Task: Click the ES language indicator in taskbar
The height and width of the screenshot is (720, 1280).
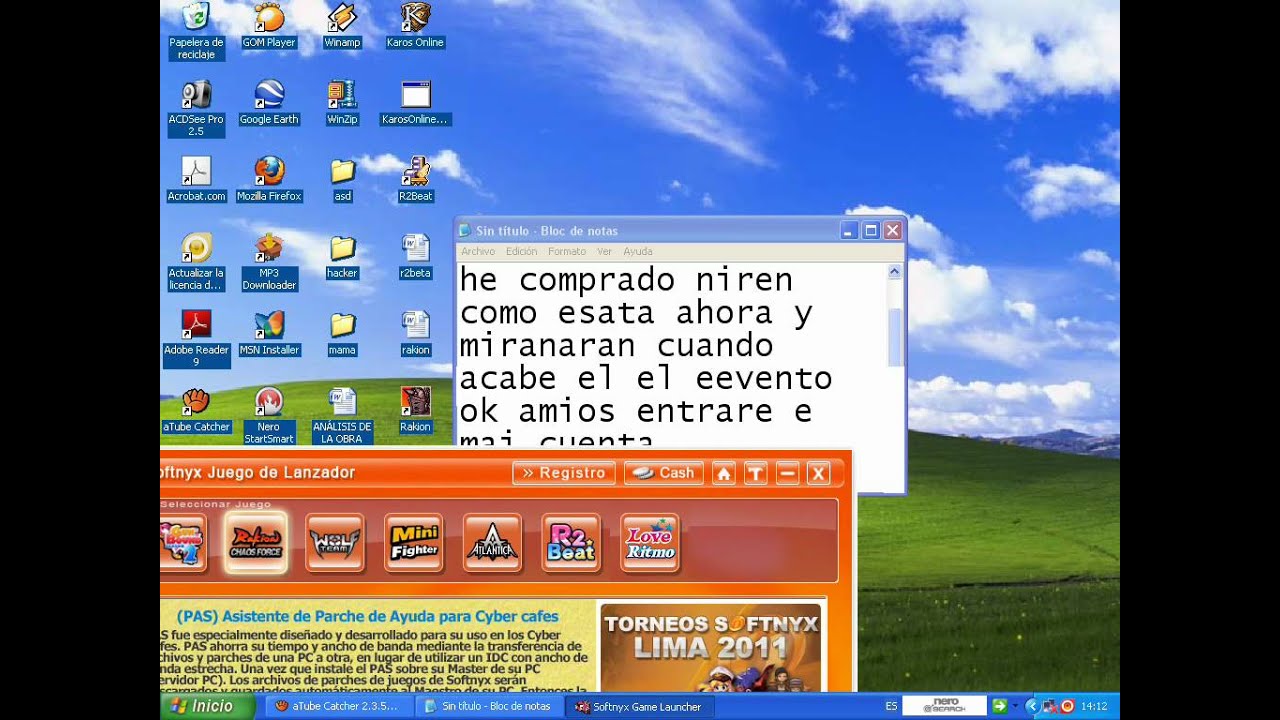Action: tap(891, 706)
